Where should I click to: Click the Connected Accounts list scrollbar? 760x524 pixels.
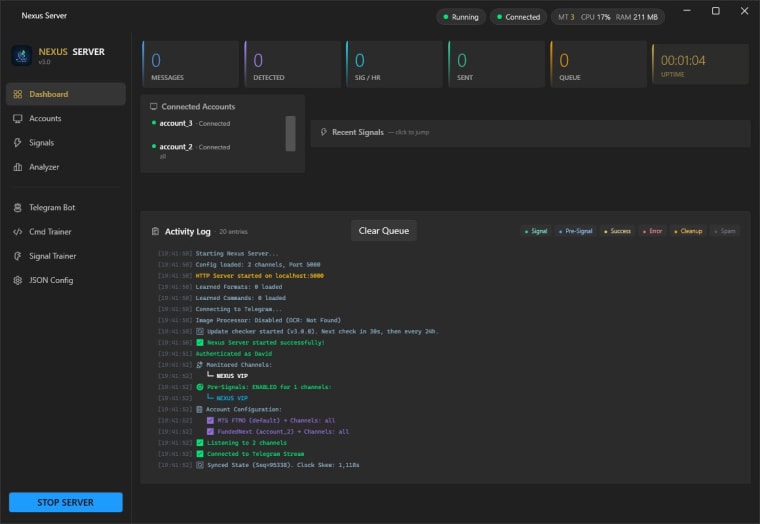point(290,133)
